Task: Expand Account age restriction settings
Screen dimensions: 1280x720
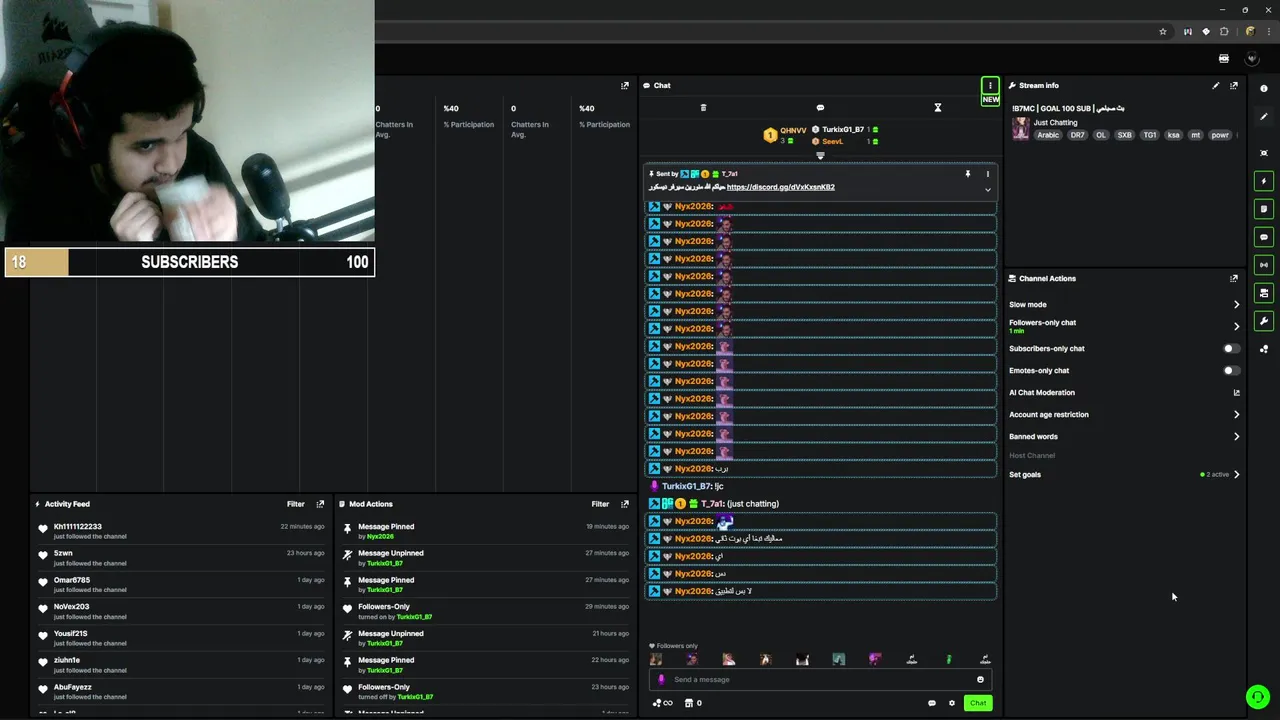Action: point(1236,414)
